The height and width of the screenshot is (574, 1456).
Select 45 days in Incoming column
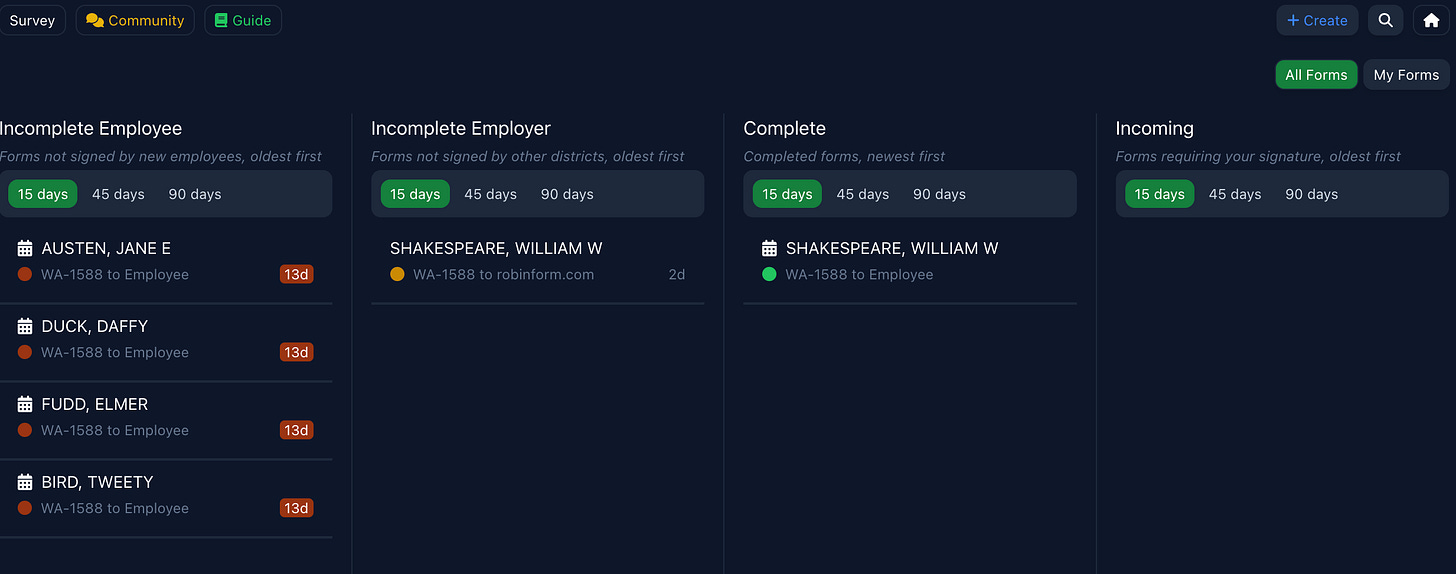click(x=1235, y=194)
